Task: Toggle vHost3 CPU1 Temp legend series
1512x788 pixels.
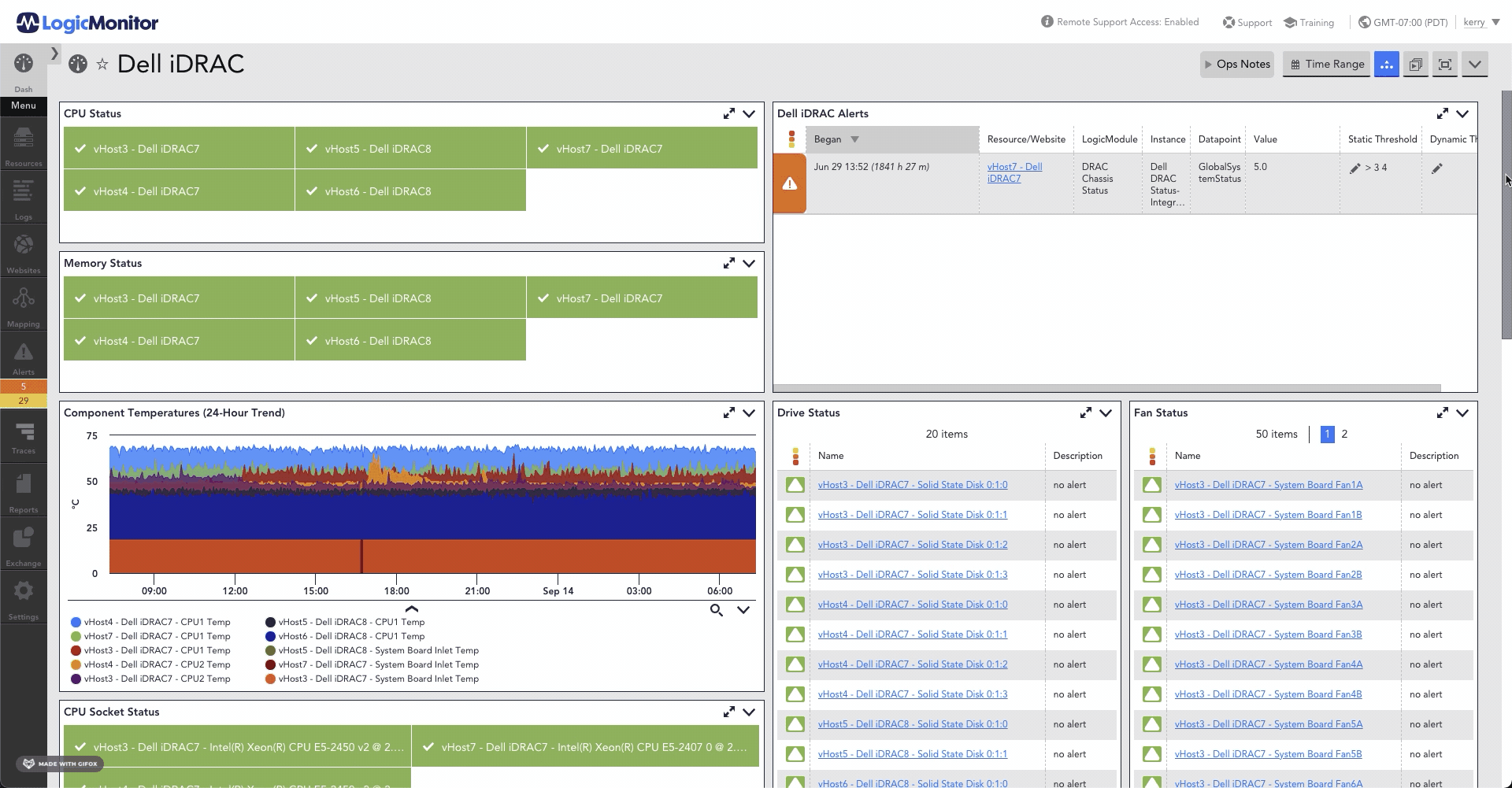Action: (x=150, y=650)
